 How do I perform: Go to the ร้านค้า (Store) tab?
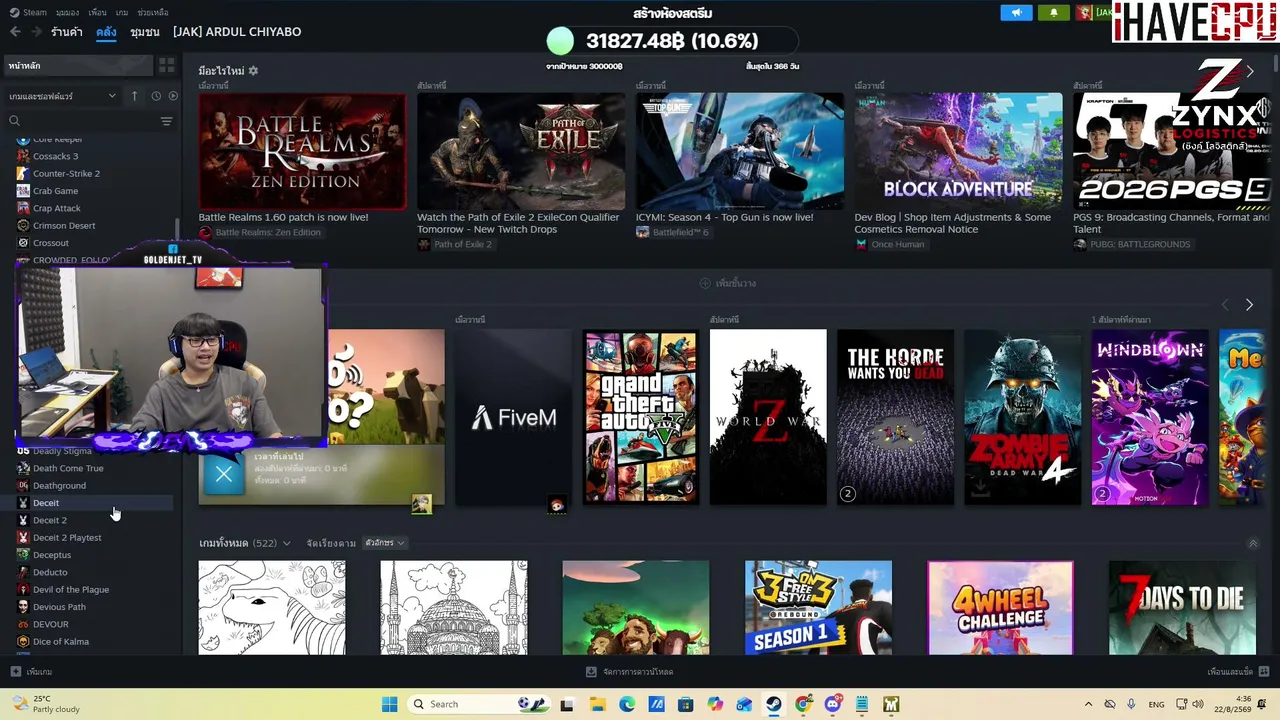tap(67, 32)
